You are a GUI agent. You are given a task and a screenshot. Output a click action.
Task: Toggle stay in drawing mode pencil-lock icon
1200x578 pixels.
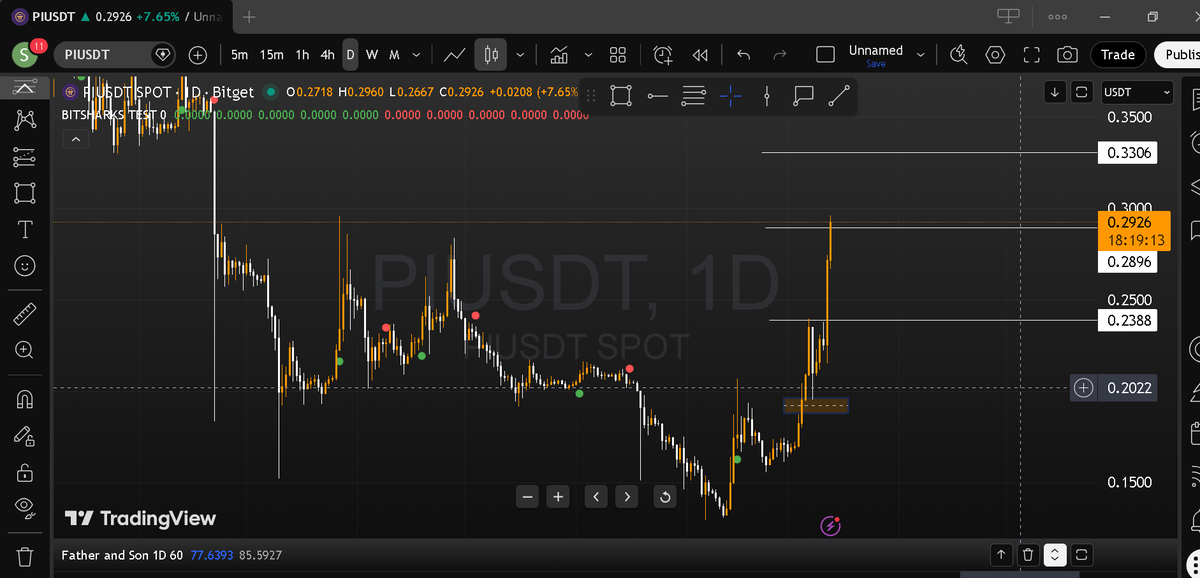point(25,436)
